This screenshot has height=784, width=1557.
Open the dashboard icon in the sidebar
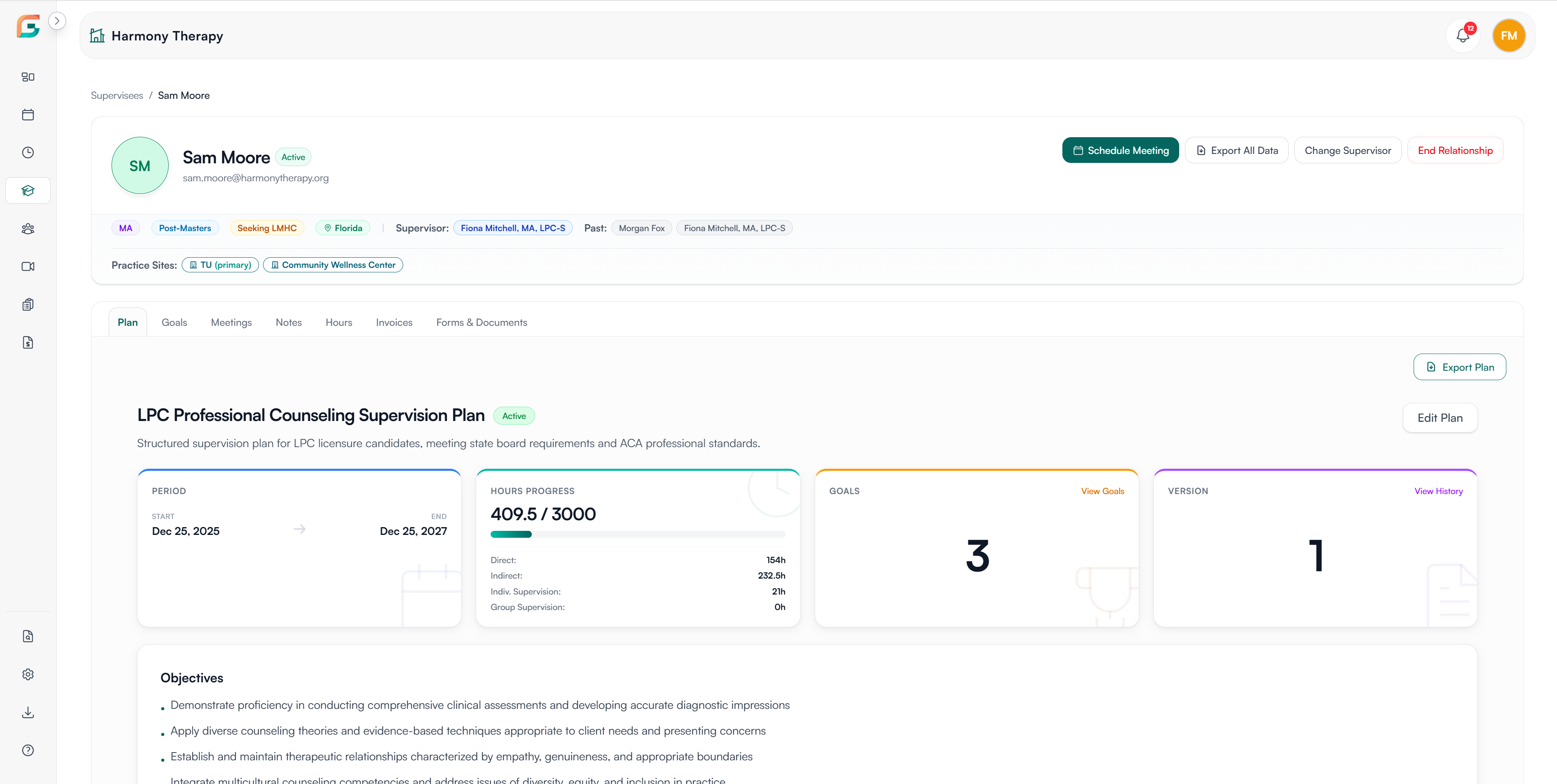[x=28, y=77]
